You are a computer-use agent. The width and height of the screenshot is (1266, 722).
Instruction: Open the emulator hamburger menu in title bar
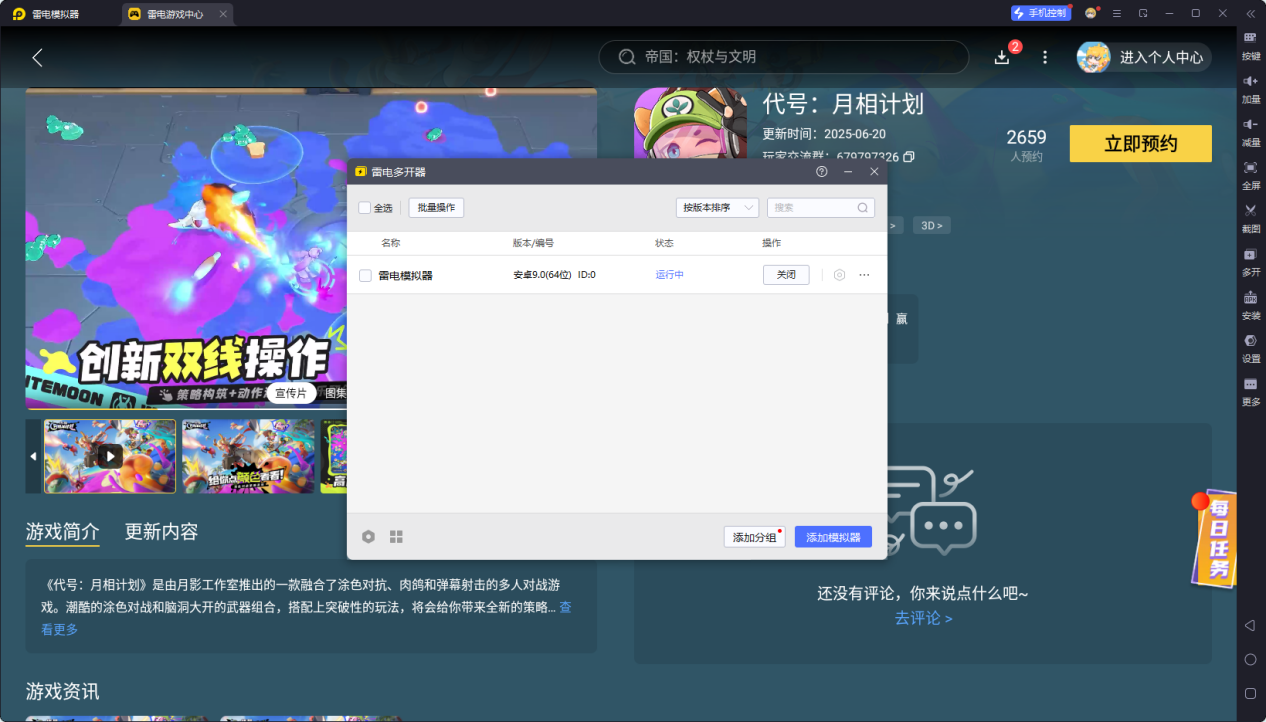[x=1117, y=13]
